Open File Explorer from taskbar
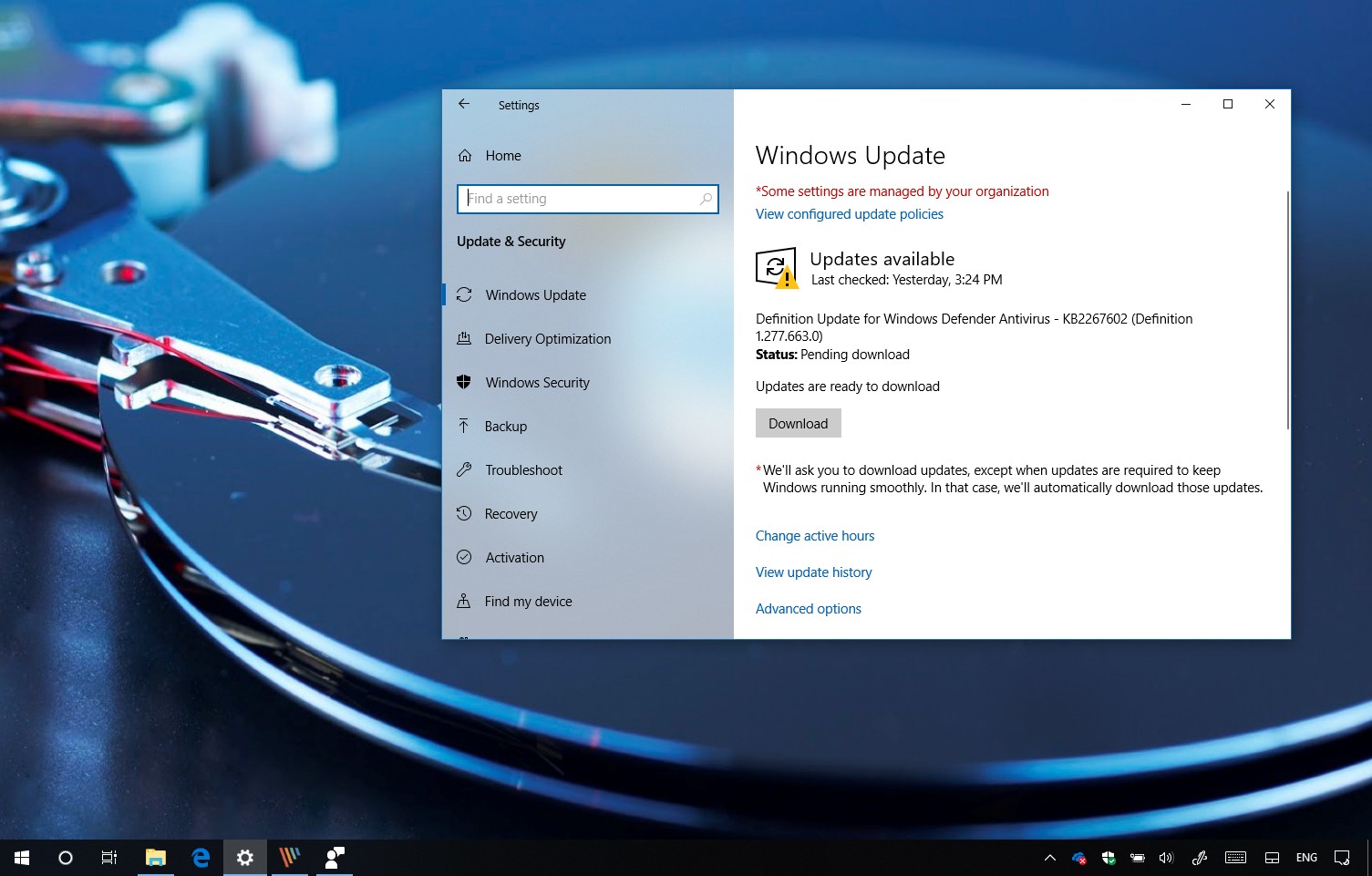 point(156,858)
